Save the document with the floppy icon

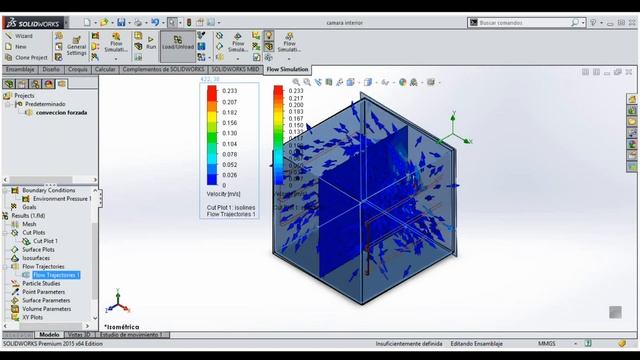click(x=121, y=22)
